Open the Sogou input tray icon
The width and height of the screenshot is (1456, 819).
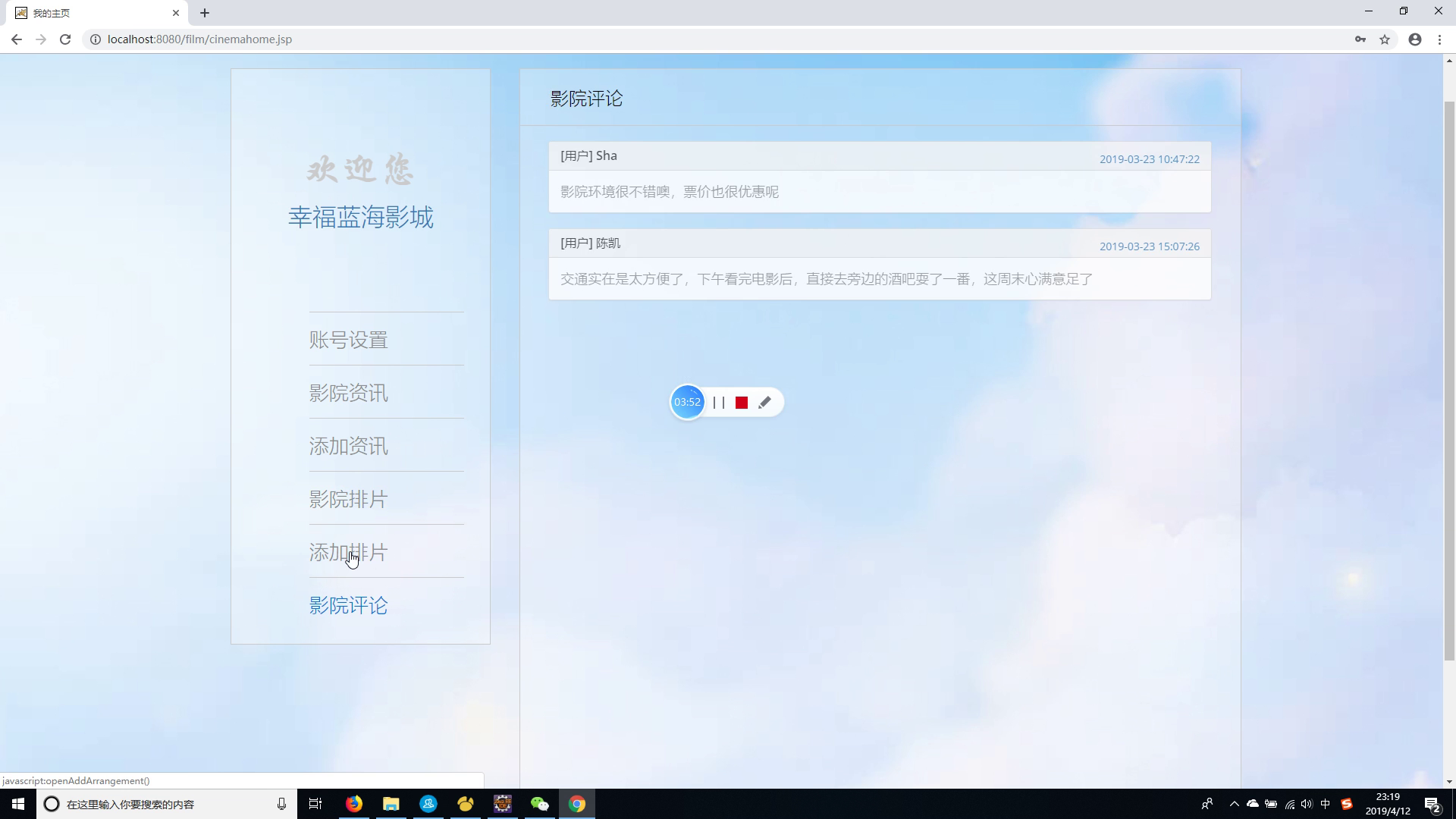pos(1347,804)
